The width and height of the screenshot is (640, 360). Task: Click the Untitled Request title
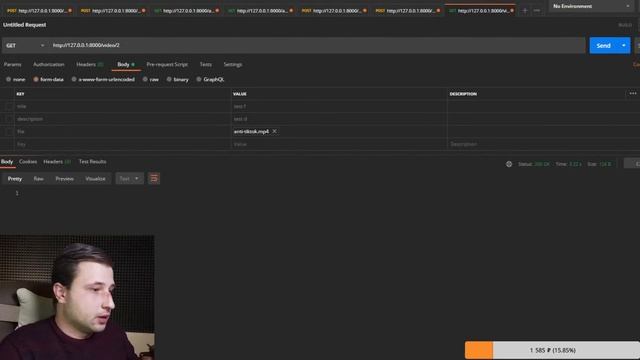pyautogui.click(x=24, y=25)
